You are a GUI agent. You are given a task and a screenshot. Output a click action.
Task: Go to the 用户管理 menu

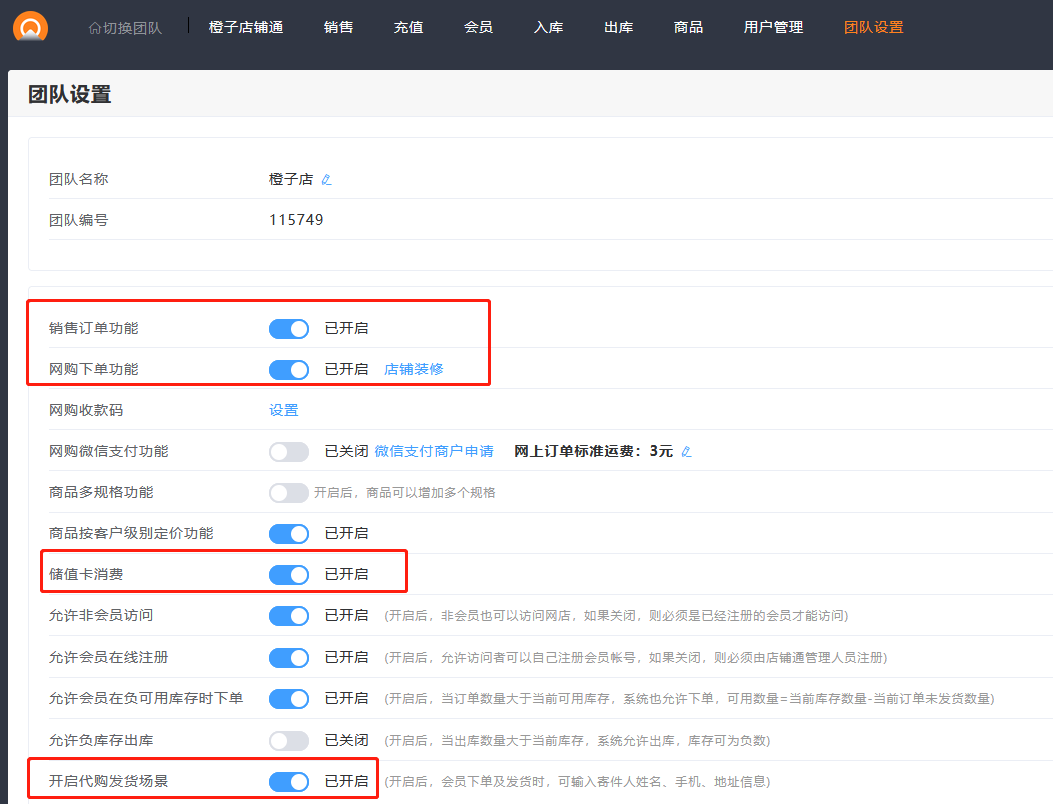773,28
